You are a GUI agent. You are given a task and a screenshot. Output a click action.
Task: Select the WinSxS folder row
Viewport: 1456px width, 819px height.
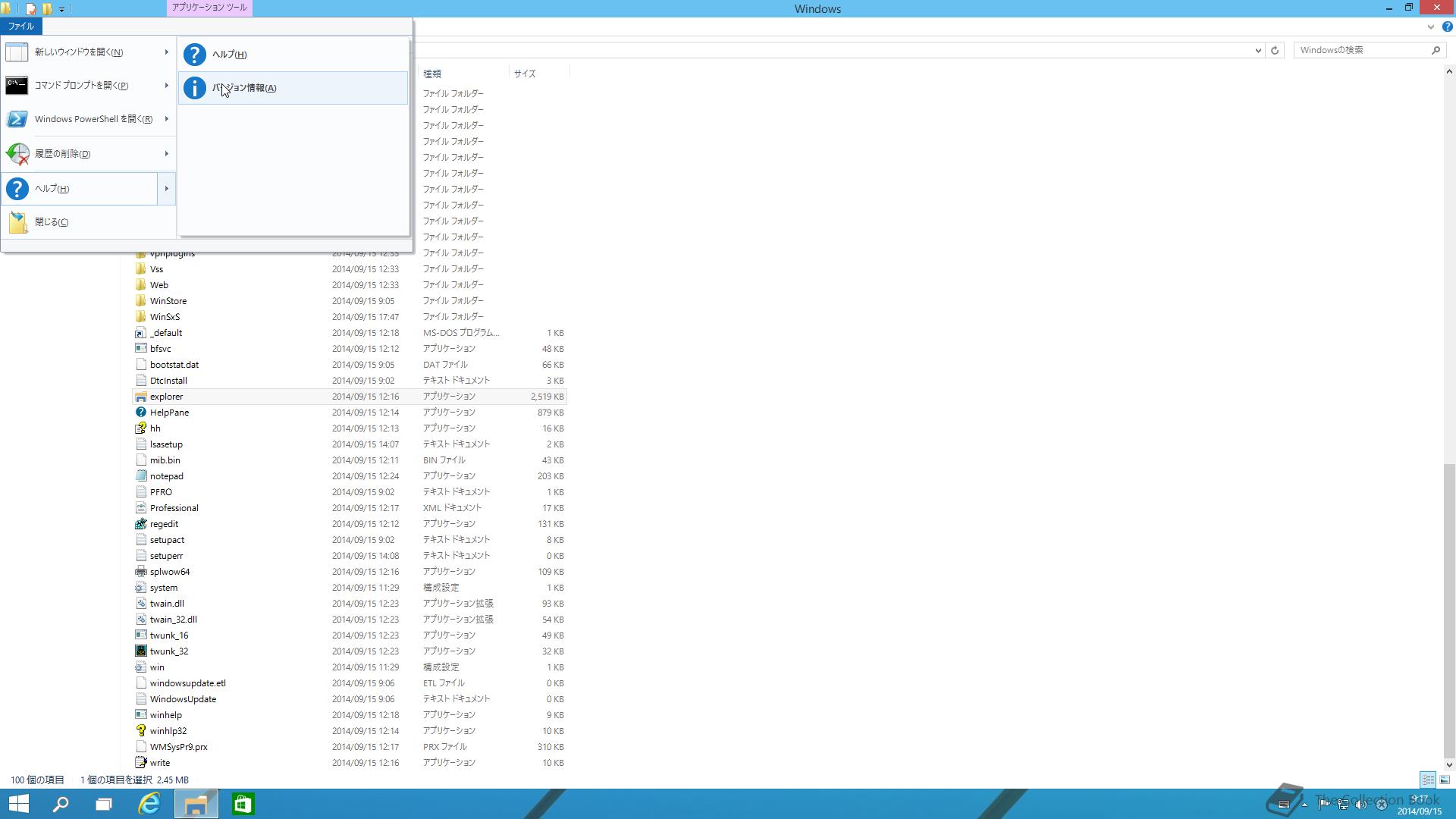click(350, 317)
